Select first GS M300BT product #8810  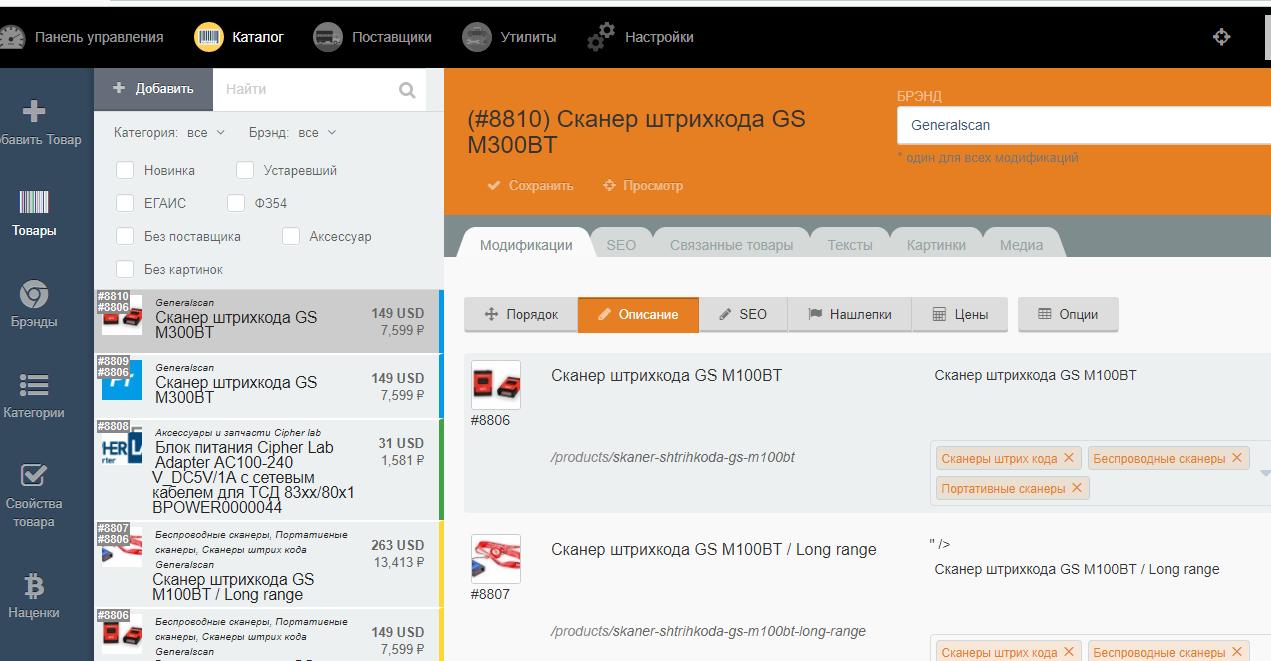coord(269,322)
